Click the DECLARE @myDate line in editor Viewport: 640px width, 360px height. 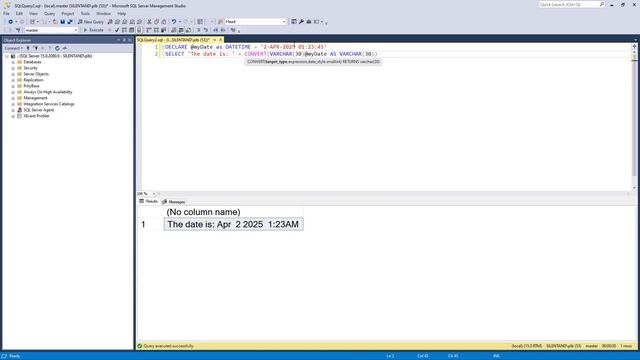click(246, 47)
